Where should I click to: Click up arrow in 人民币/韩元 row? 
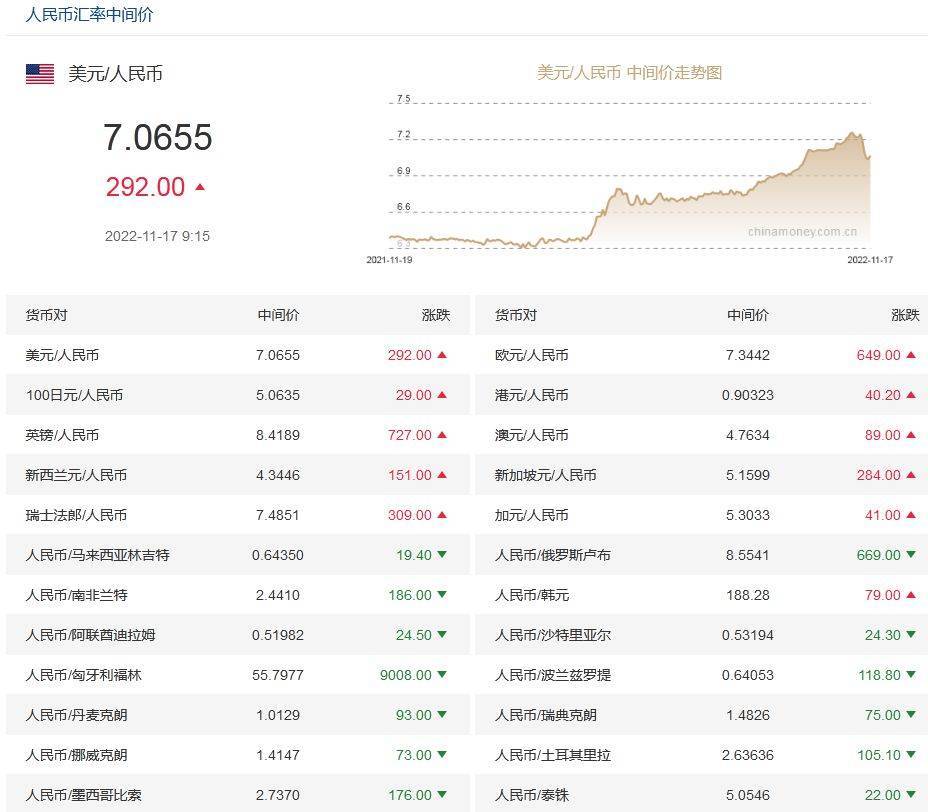911,595
